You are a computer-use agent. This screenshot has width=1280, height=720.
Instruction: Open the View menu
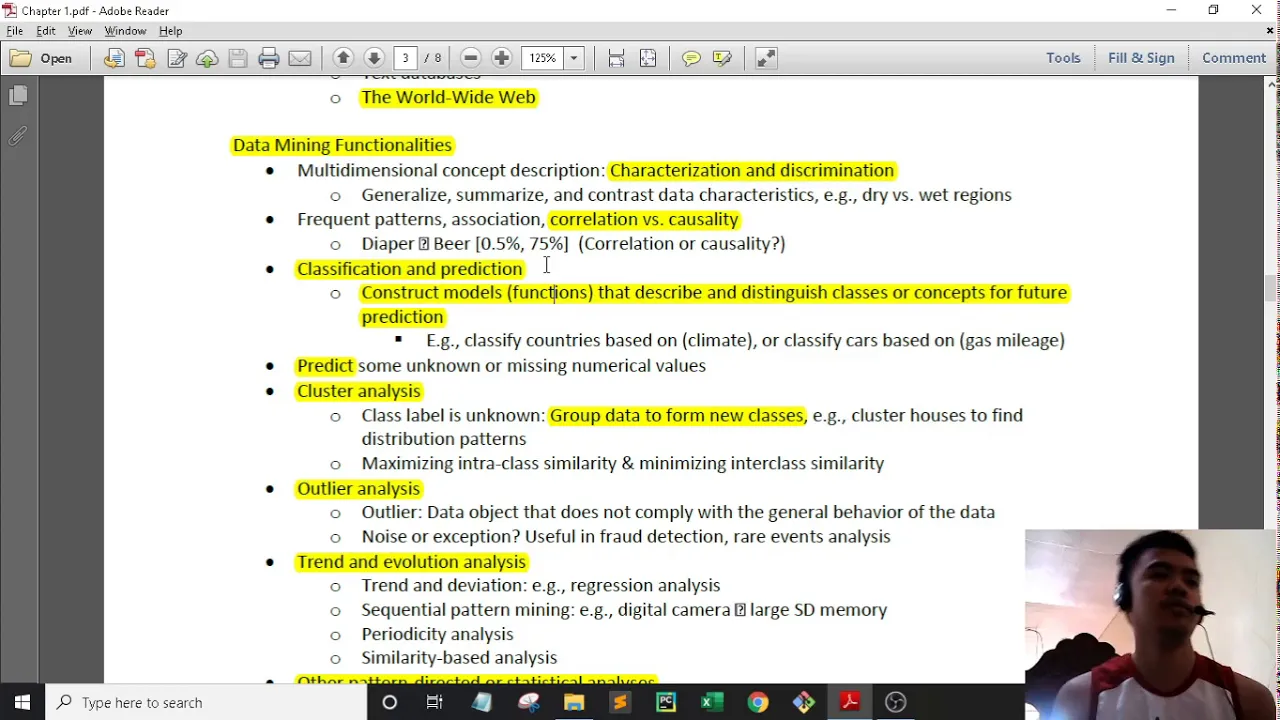point(80,31)
